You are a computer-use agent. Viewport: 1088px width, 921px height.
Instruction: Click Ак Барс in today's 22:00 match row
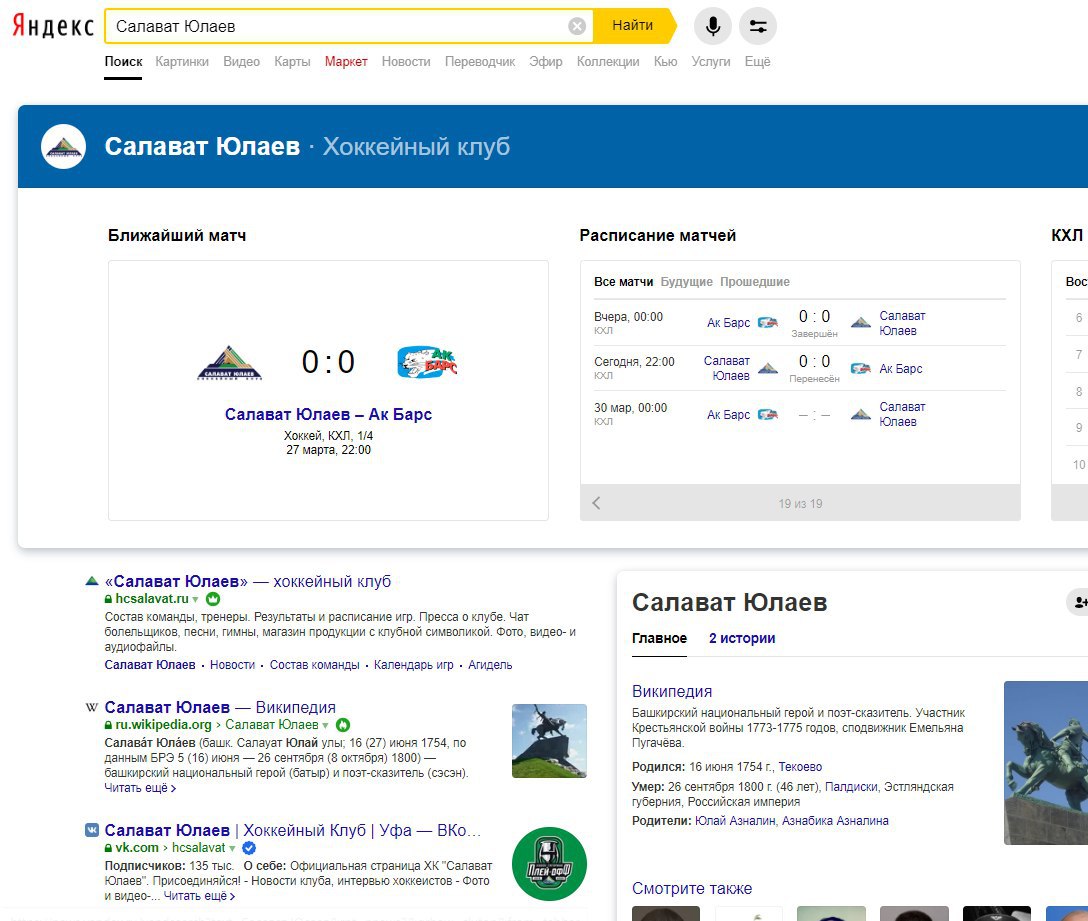[x=901, y=369]
